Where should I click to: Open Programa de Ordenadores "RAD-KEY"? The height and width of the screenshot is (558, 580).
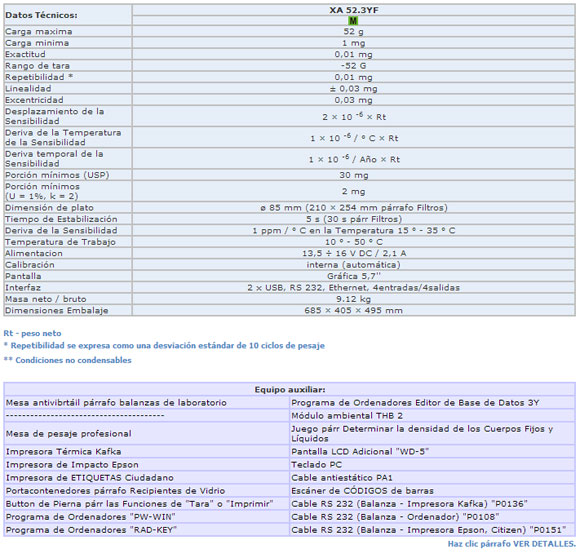click(x=91, y=530)
